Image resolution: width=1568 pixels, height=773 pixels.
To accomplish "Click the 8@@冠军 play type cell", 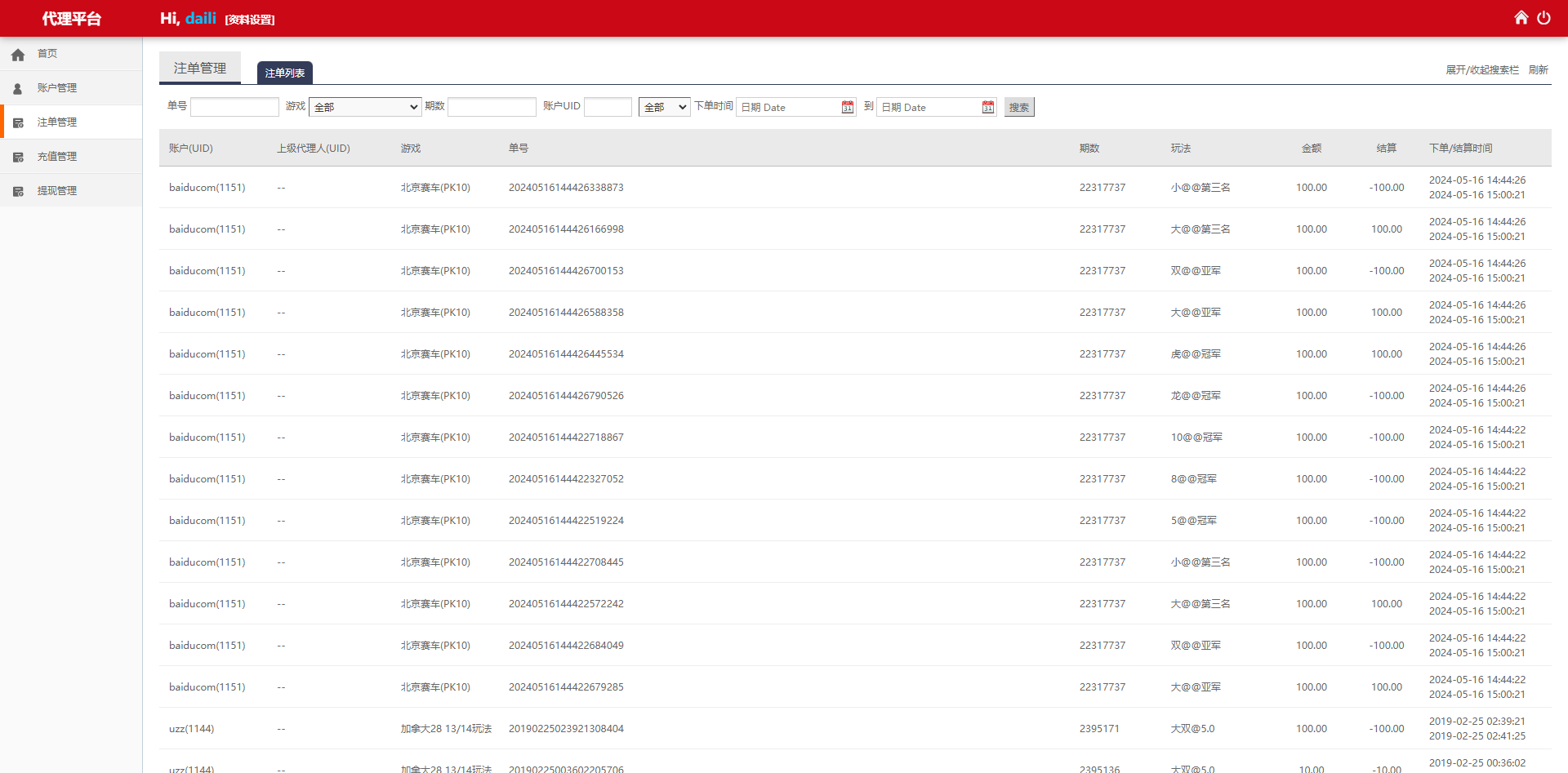I will pyautogui.click(x=1194, y=479).
